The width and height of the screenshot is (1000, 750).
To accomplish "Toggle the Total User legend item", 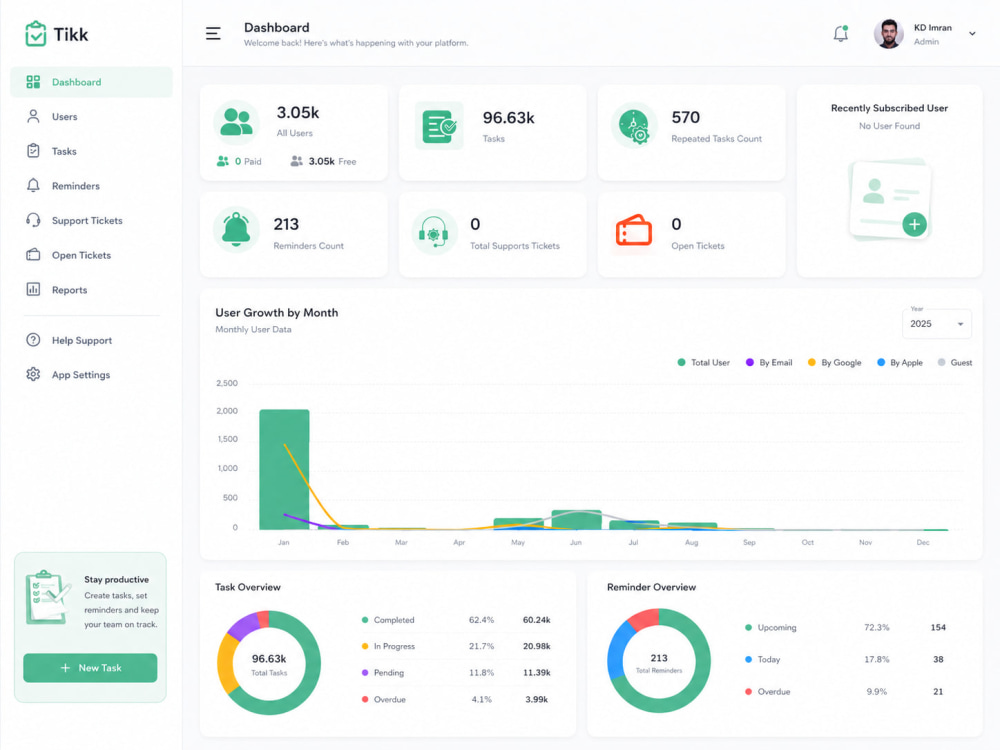I will [703, 362].
